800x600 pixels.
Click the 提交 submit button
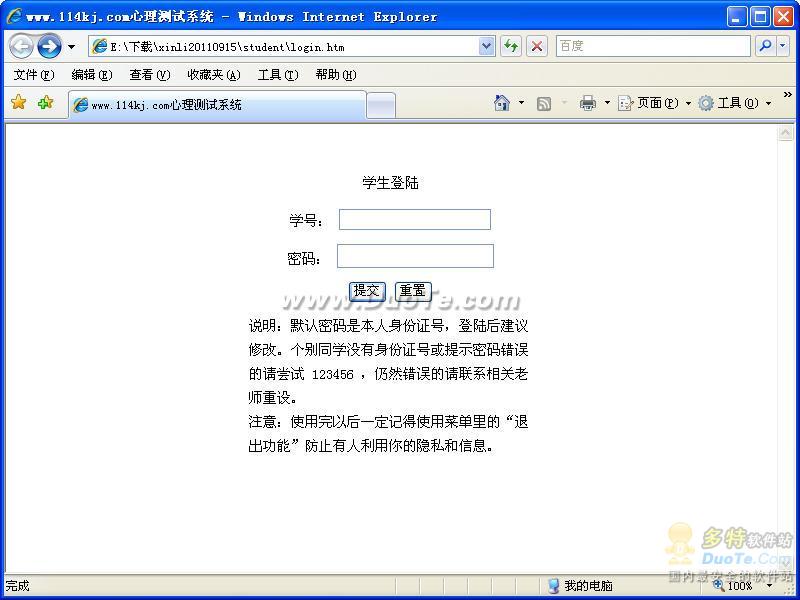click(x=367, y=291)
